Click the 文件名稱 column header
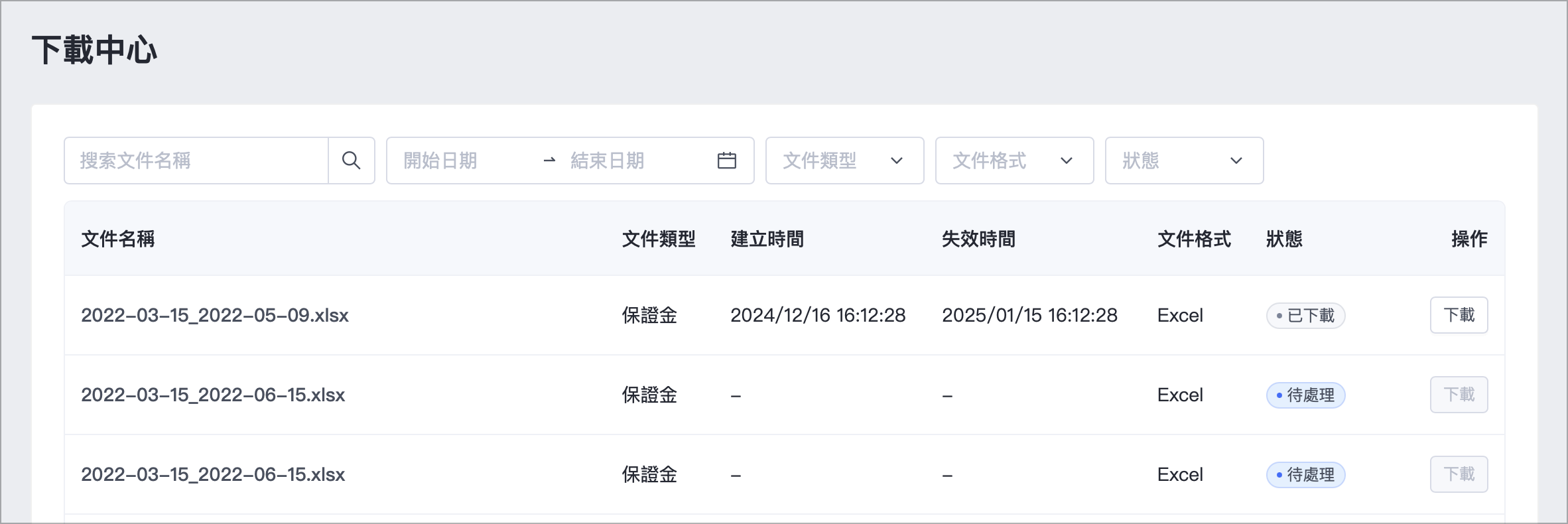The width and height of the screenshot is (1568, 524). coord(118,239)
